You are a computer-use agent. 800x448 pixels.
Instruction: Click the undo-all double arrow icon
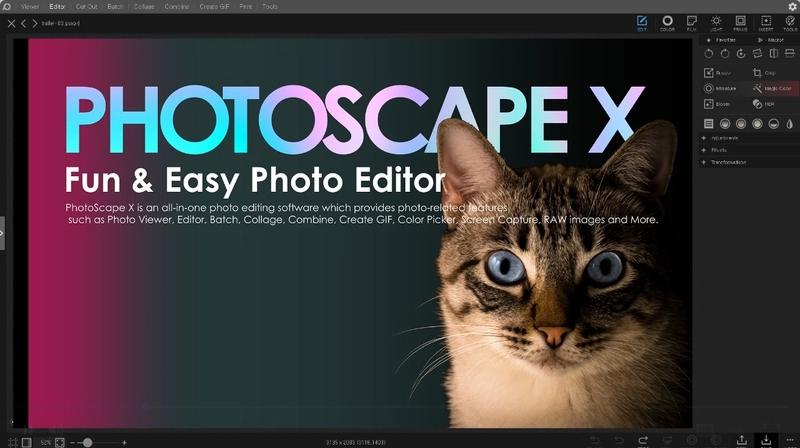click(x=594, y=440)
